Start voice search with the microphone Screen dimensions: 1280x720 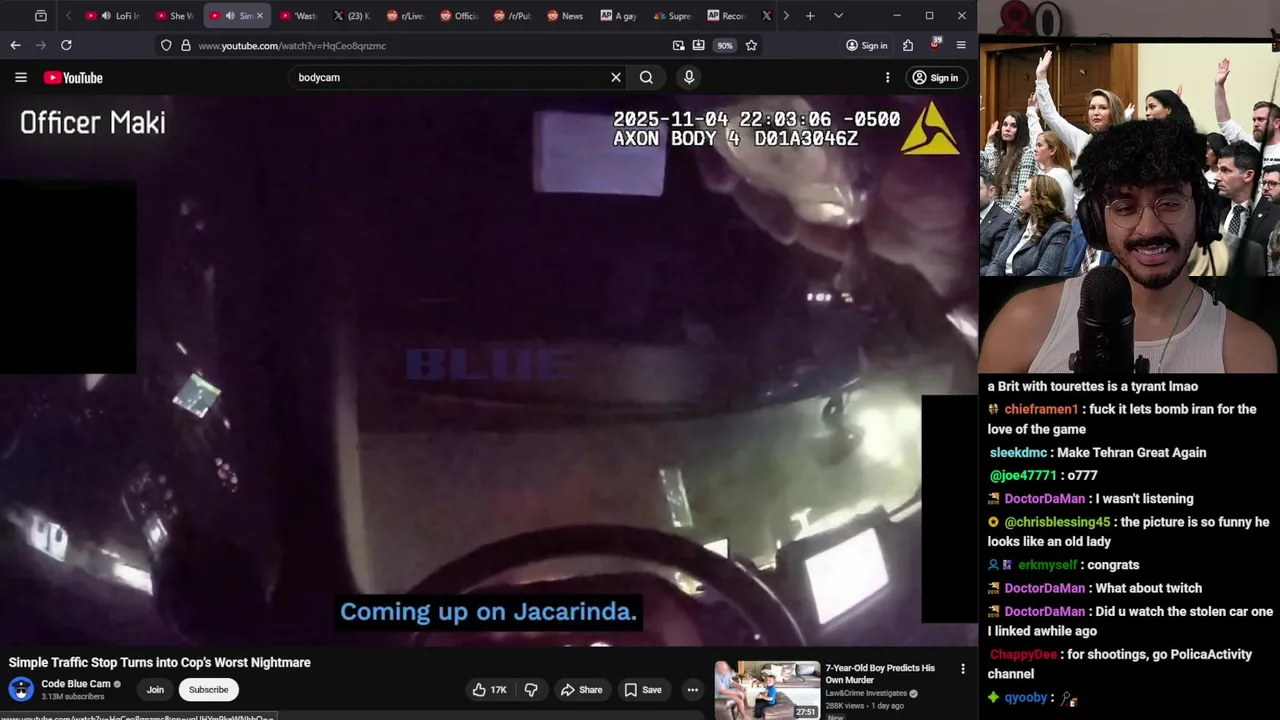[688, 77]
